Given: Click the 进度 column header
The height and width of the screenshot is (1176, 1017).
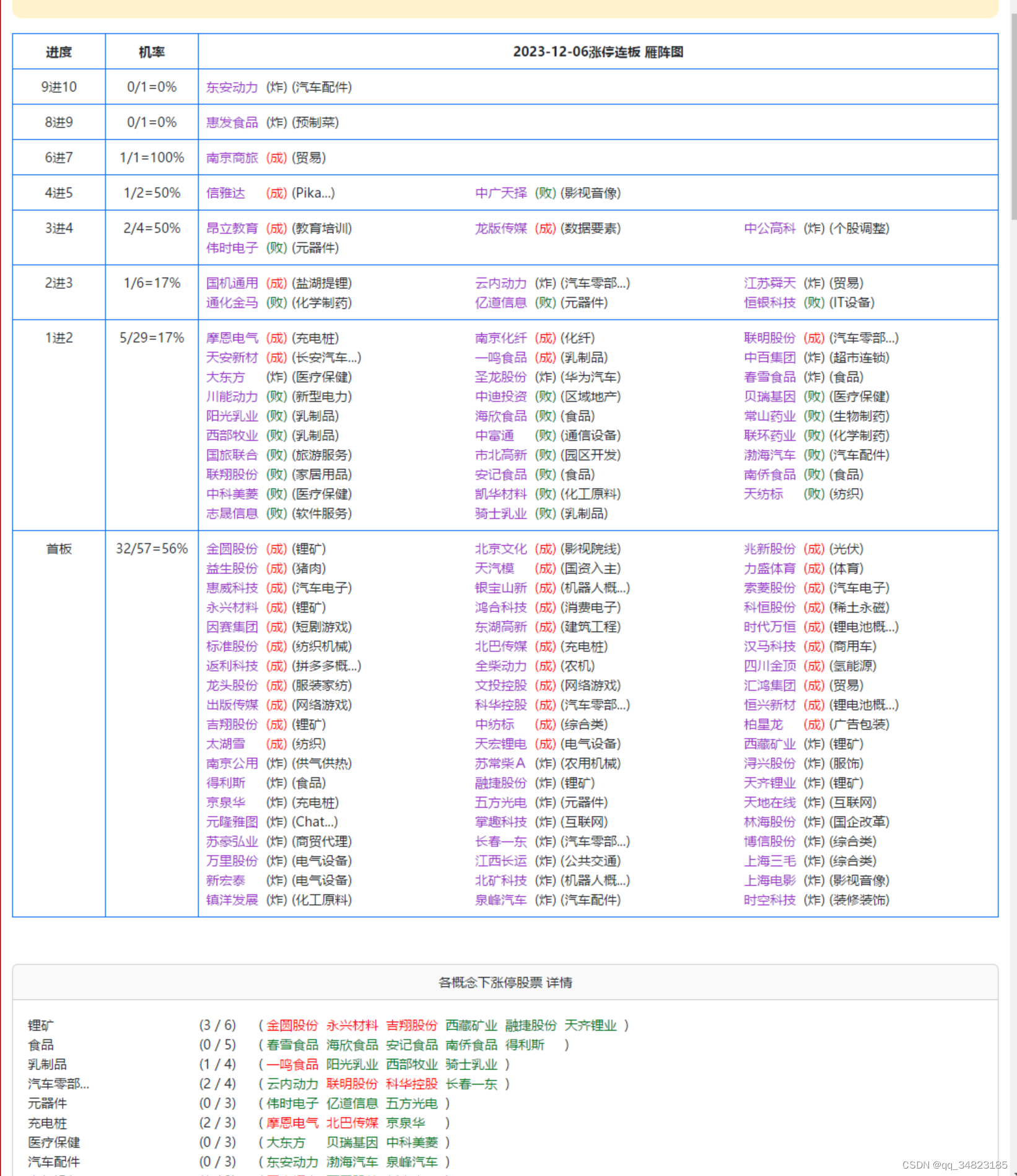Looking at the screenshot, I should click(x=59, y=52).
